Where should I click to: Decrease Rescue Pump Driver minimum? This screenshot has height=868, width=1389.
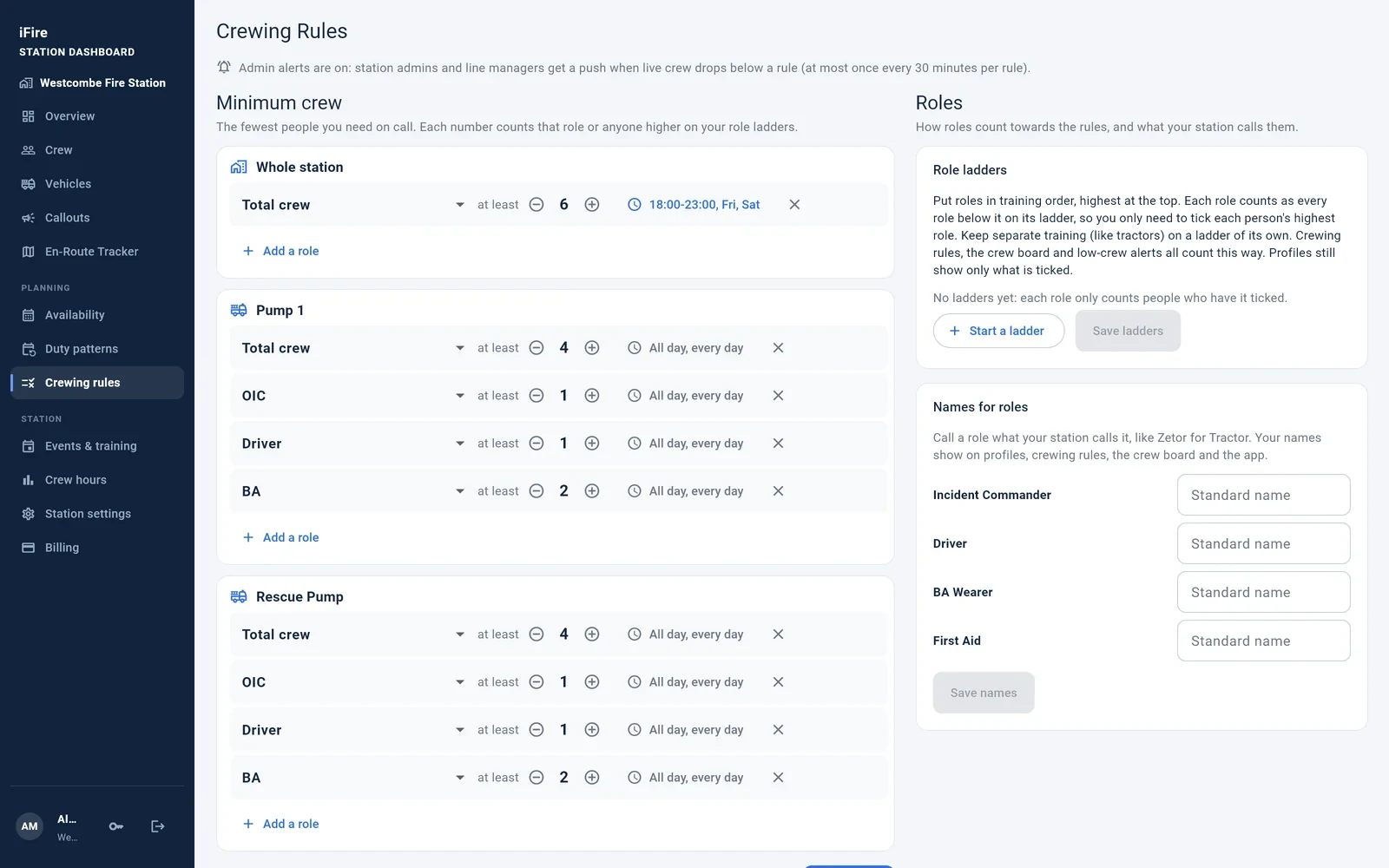[x=537, y=730]
